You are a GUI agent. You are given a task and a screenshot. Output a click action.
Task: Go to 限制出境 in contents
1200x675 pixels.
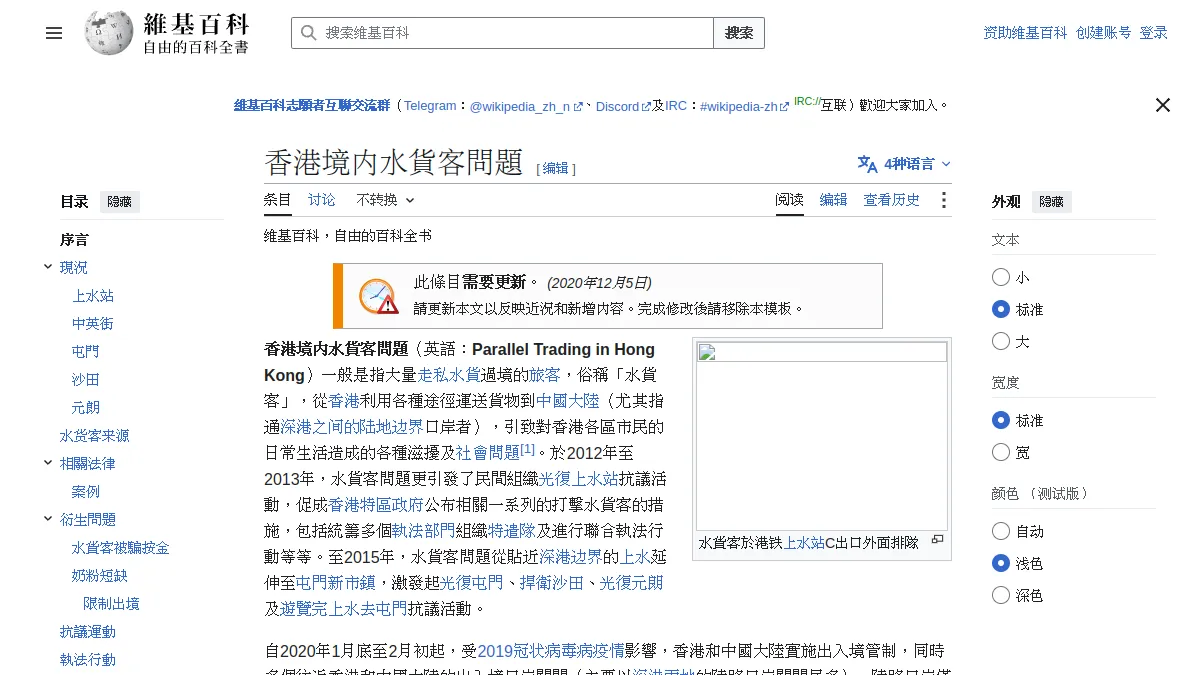(x=112, y=604)
